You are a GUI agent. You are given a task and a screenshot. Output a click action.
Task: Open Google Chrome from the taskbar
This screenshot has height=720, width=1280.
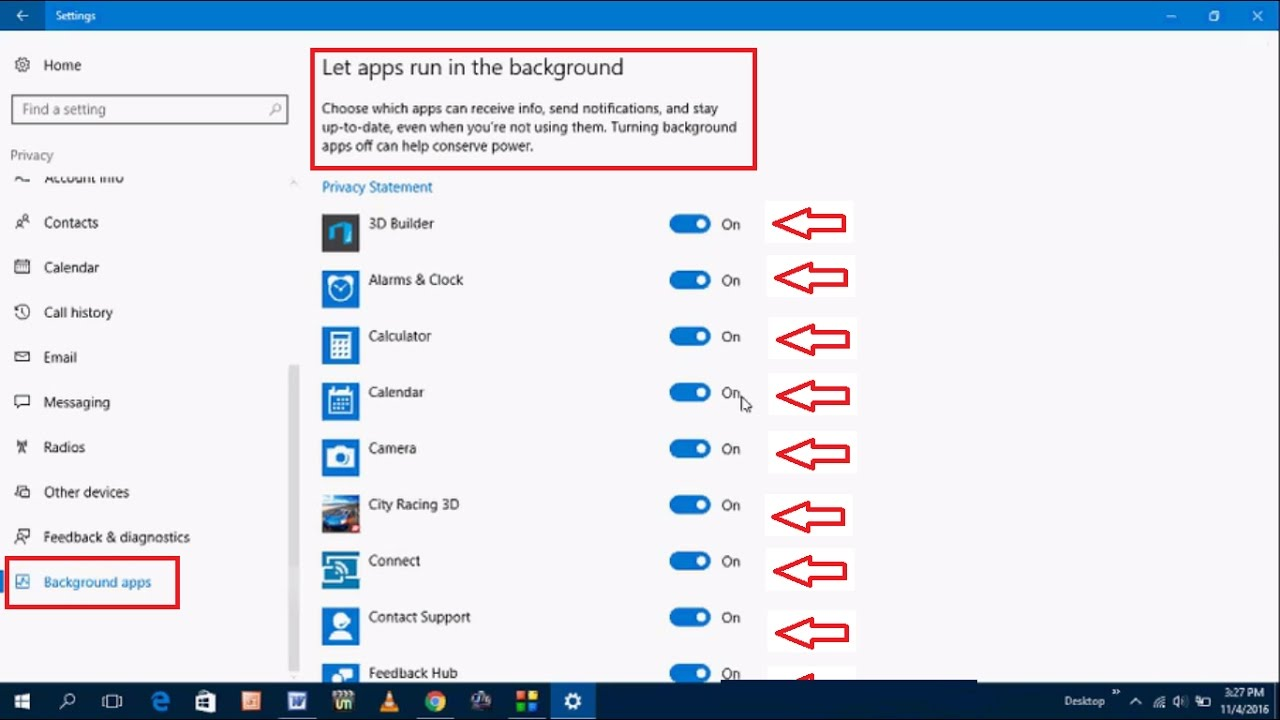coord(434,701)
